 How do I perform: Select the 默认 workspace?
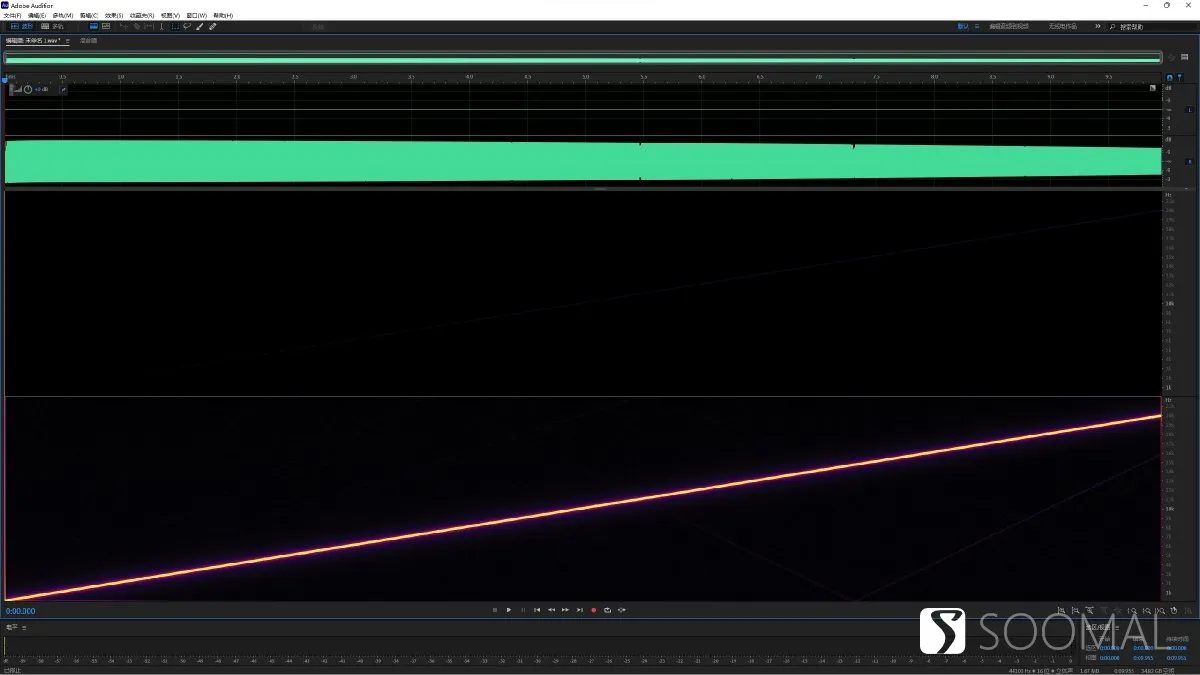[x=963, y=26]
